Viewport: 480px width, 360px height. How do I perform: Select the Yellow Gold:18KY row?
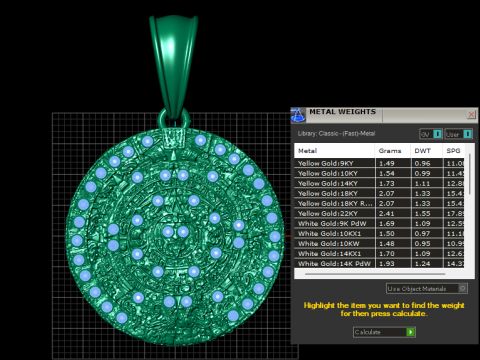coord(379,193)
